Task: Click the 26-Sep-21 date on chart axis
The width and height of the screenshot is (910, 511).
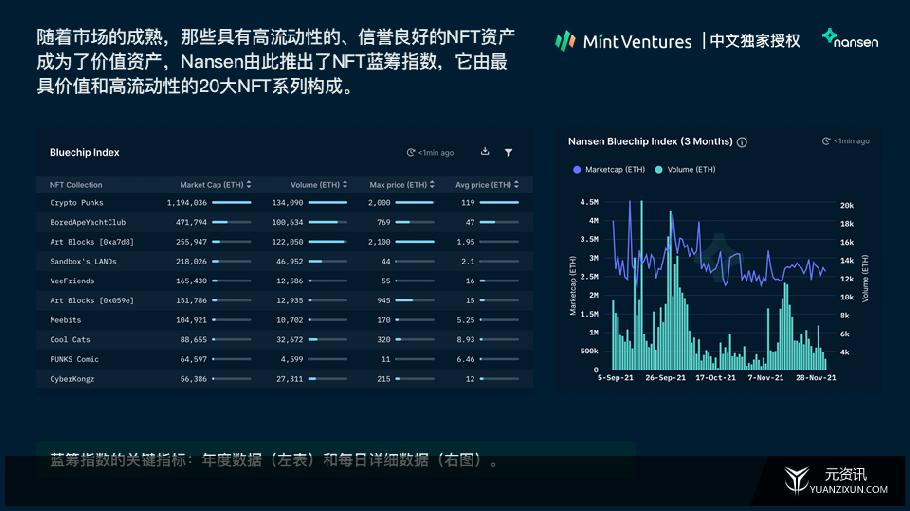Action: (x=665, y=378)
